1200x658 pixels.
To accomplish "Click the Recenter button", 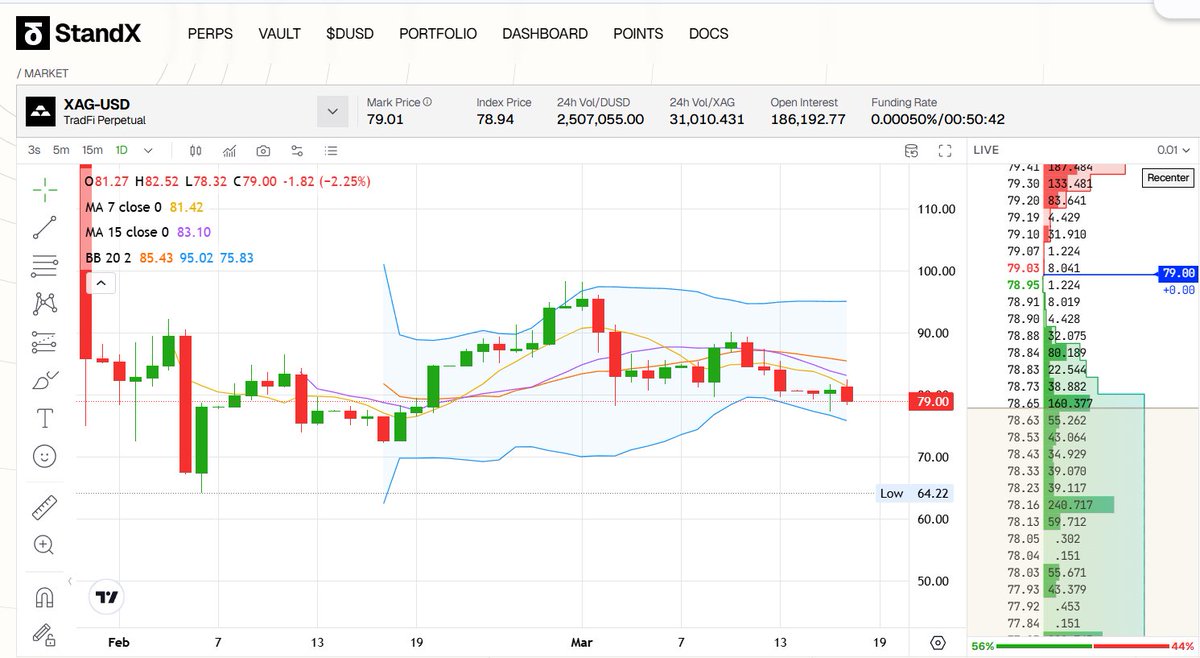I will click(1167, 178).
